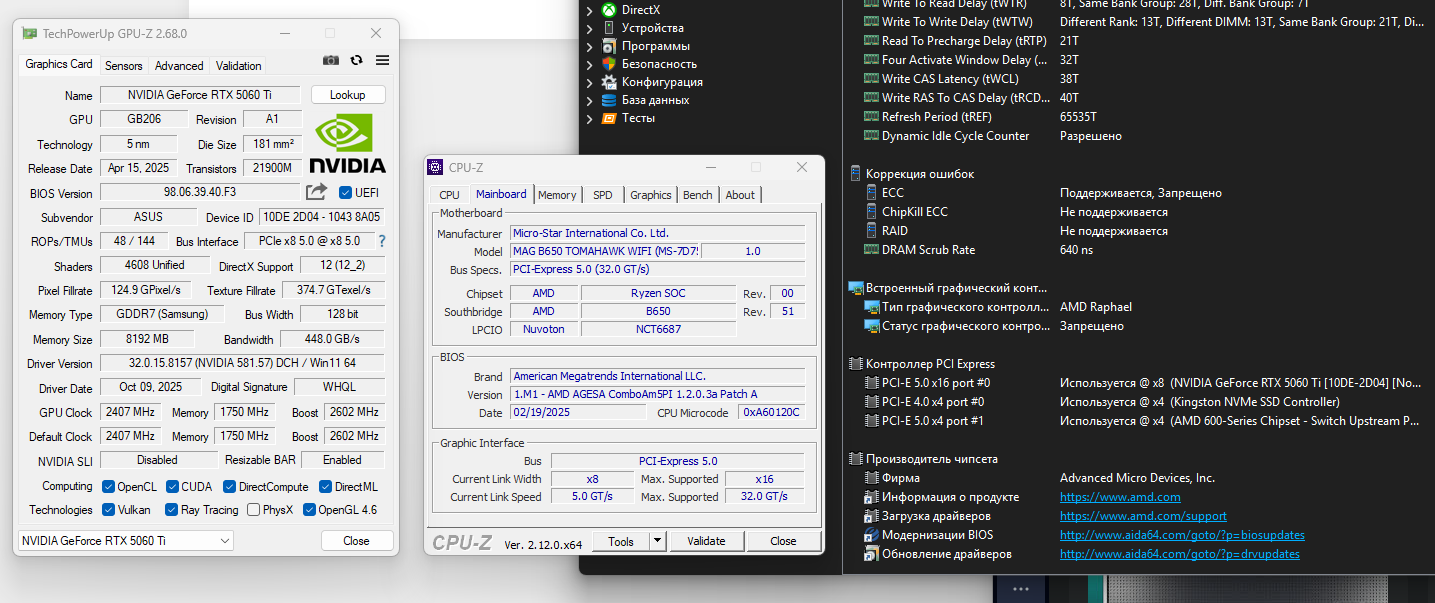Expand the Программы tree node
This screenshot has height=603, width=1435.
pos(590,46)
